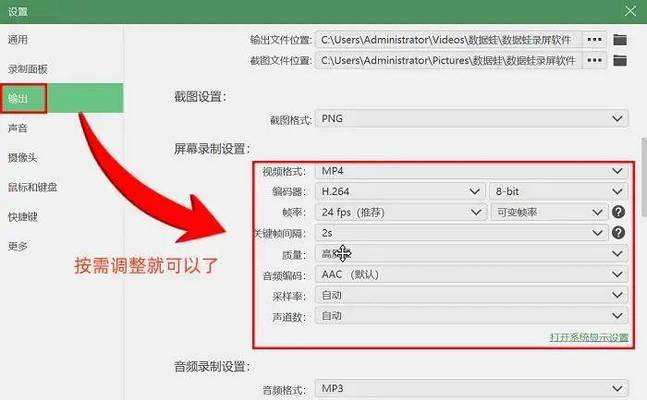Open the output file location folder icon
The image size is (647, 400).
click(620, 40)
